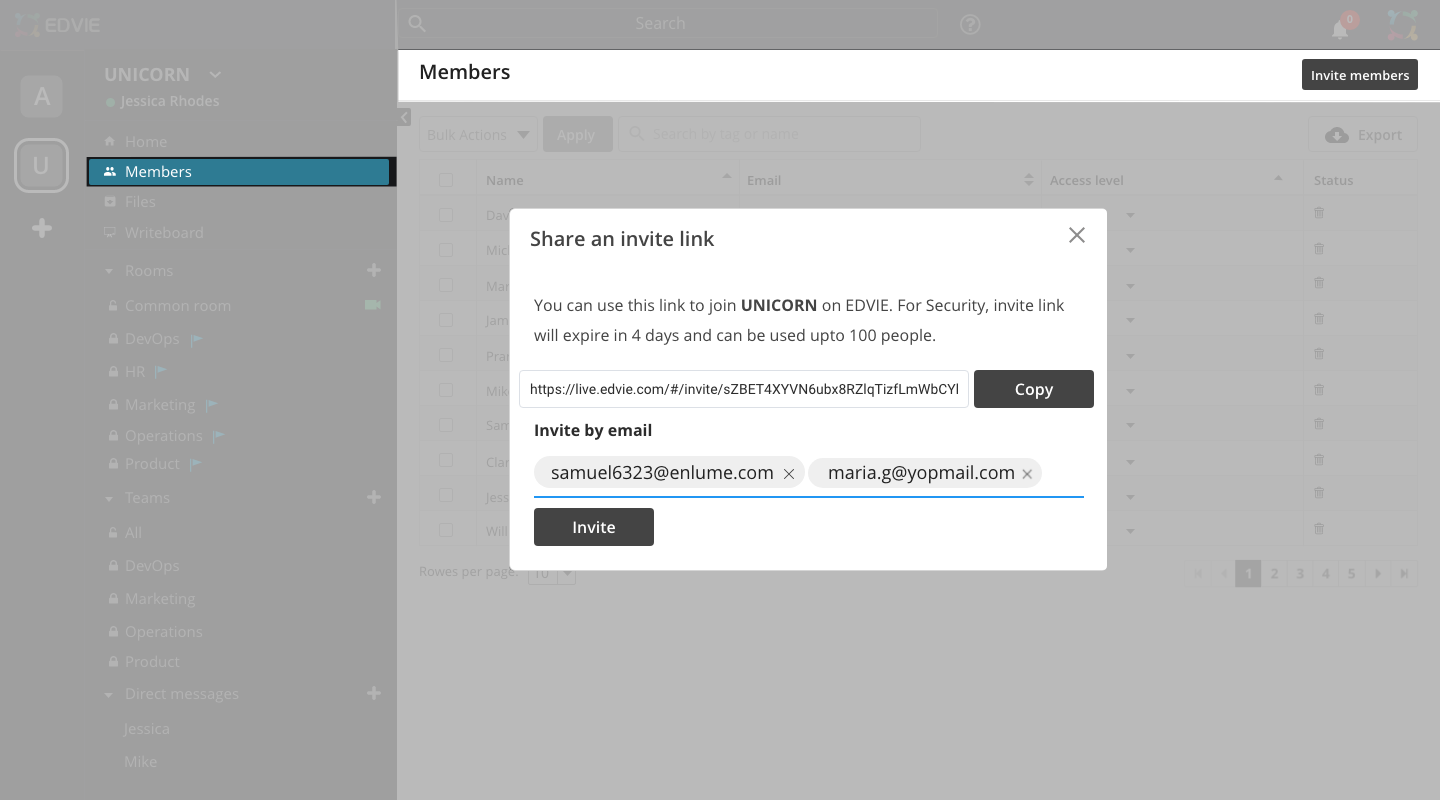The width and height of the screenshot is (1440, 800).
Task: Copy the invite link
Action: (1033, 389)
